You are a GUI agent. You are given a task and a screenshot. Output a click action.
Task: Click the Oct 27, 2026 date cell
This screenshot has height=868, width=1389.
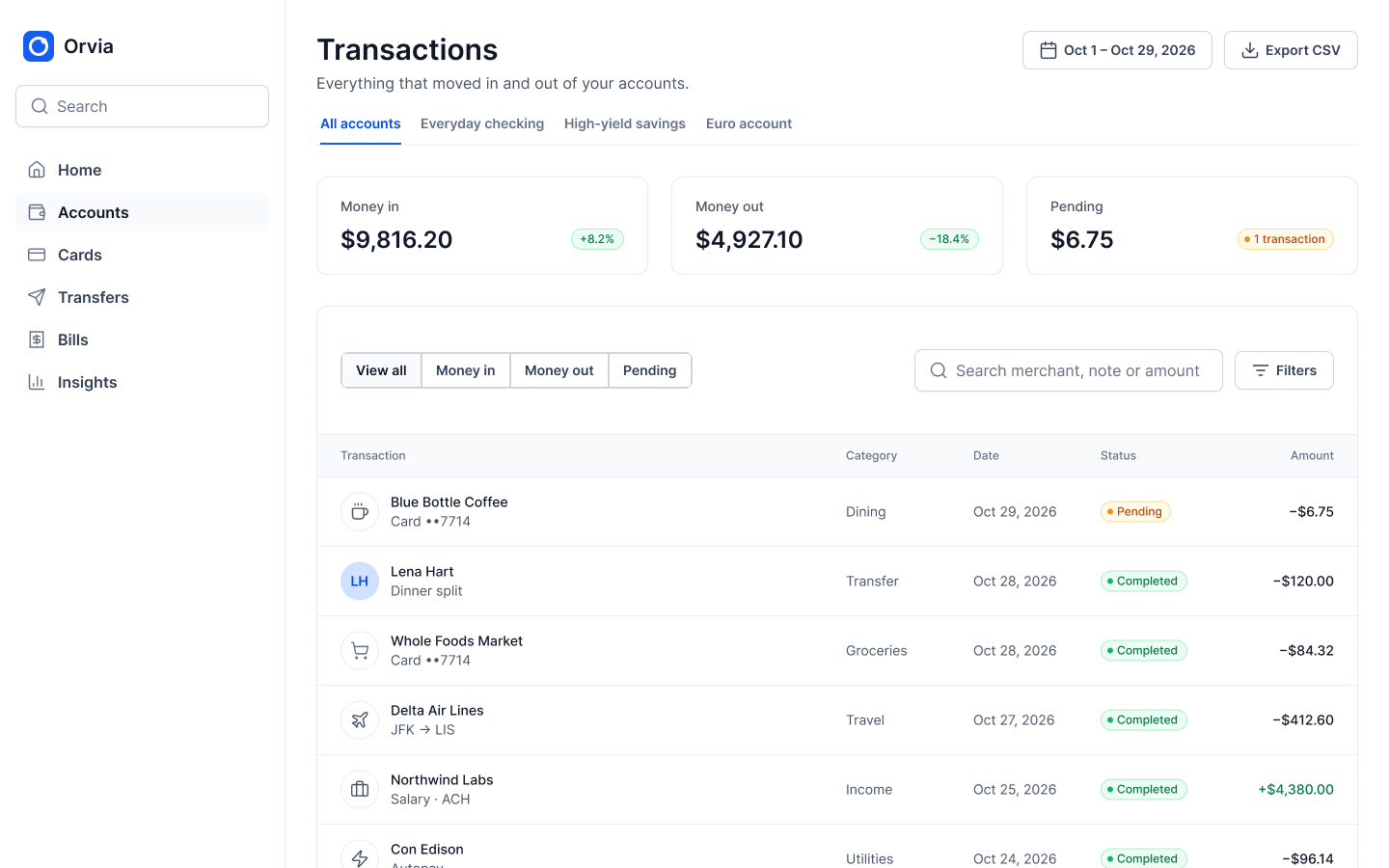pyautogui.click(x=1014, y=720)
